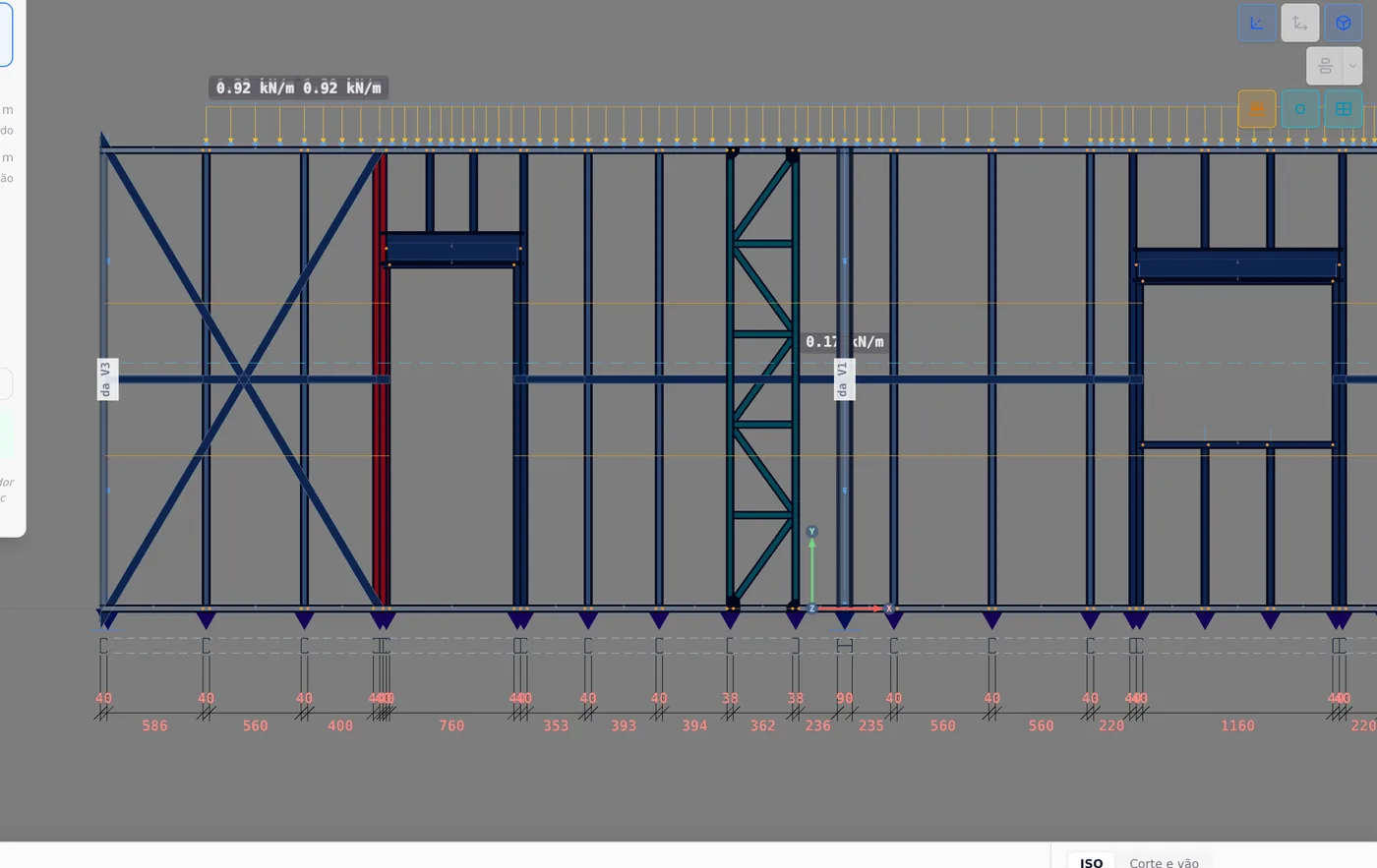Click the align/distribute center icon button
This screenshot has width=1377, height=868.
coord(1325,66)
